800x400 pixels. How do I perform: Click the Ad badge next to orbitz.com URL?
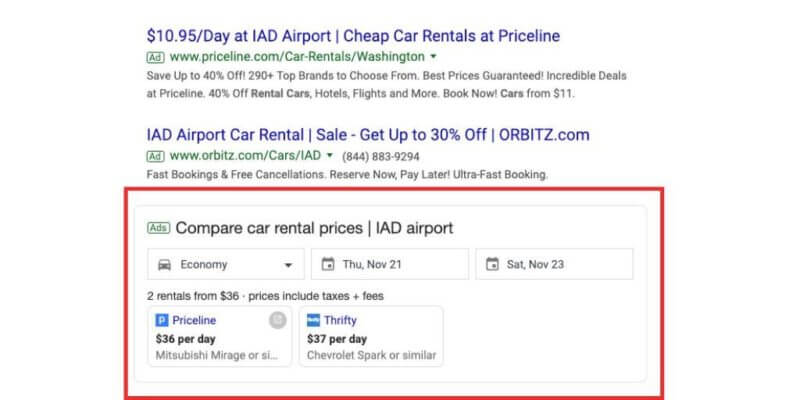155,157
